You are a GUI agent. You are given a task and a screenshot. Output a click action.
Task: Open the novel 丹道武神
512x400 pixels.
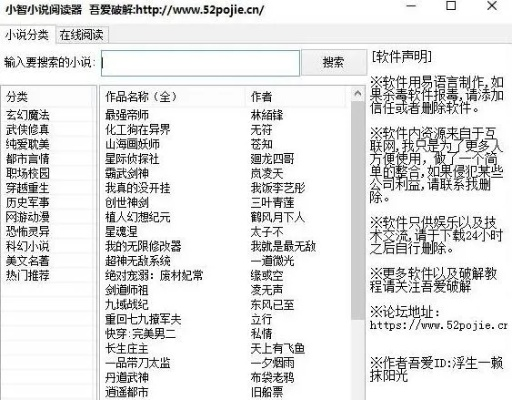tap(127, 378)
